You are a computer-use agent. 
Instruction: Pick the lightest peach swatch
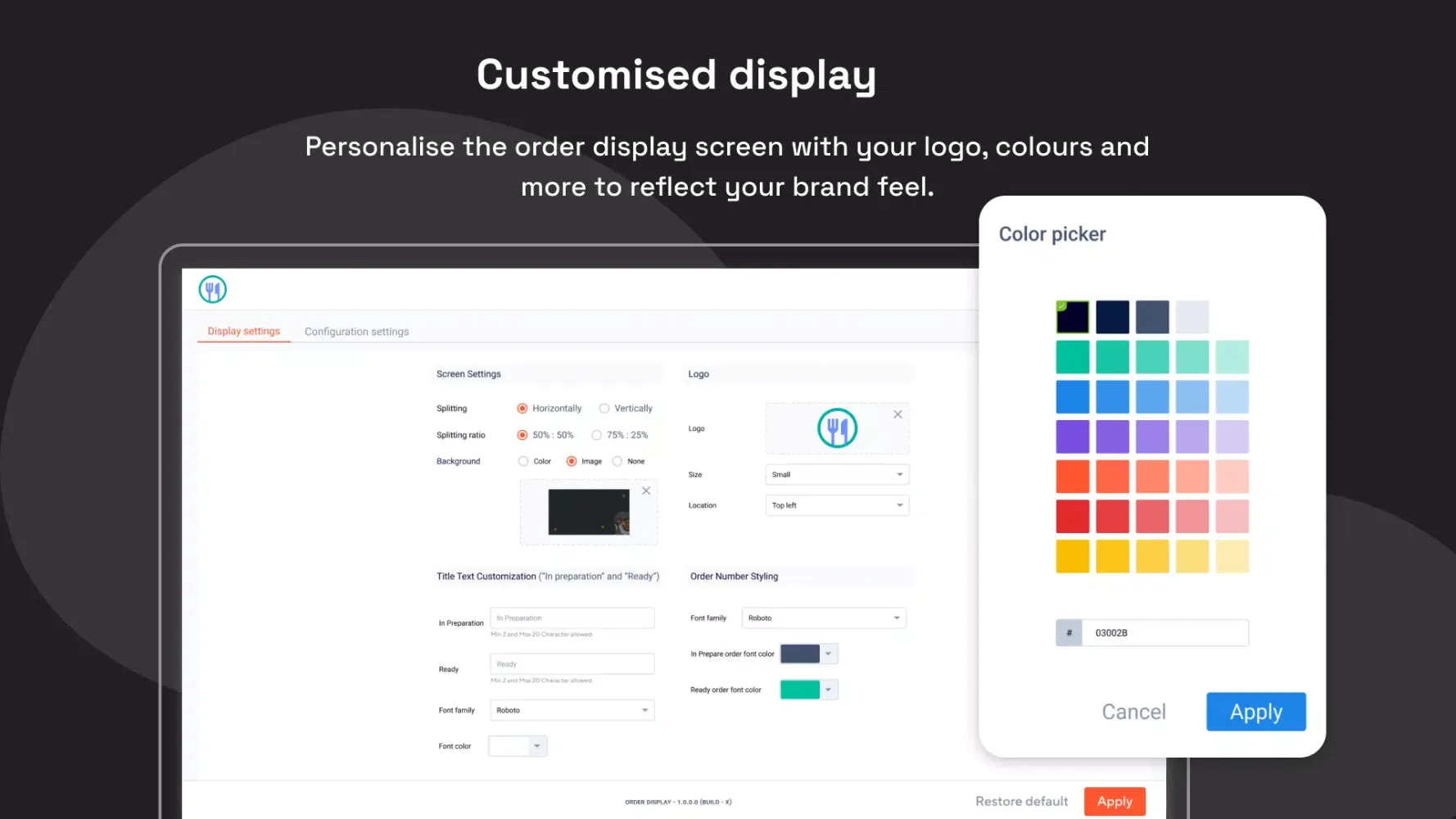1232,477
